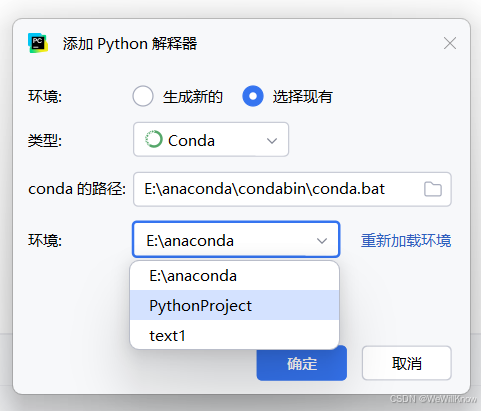Click the 生成新的 label text

click(x=193, y=97)
